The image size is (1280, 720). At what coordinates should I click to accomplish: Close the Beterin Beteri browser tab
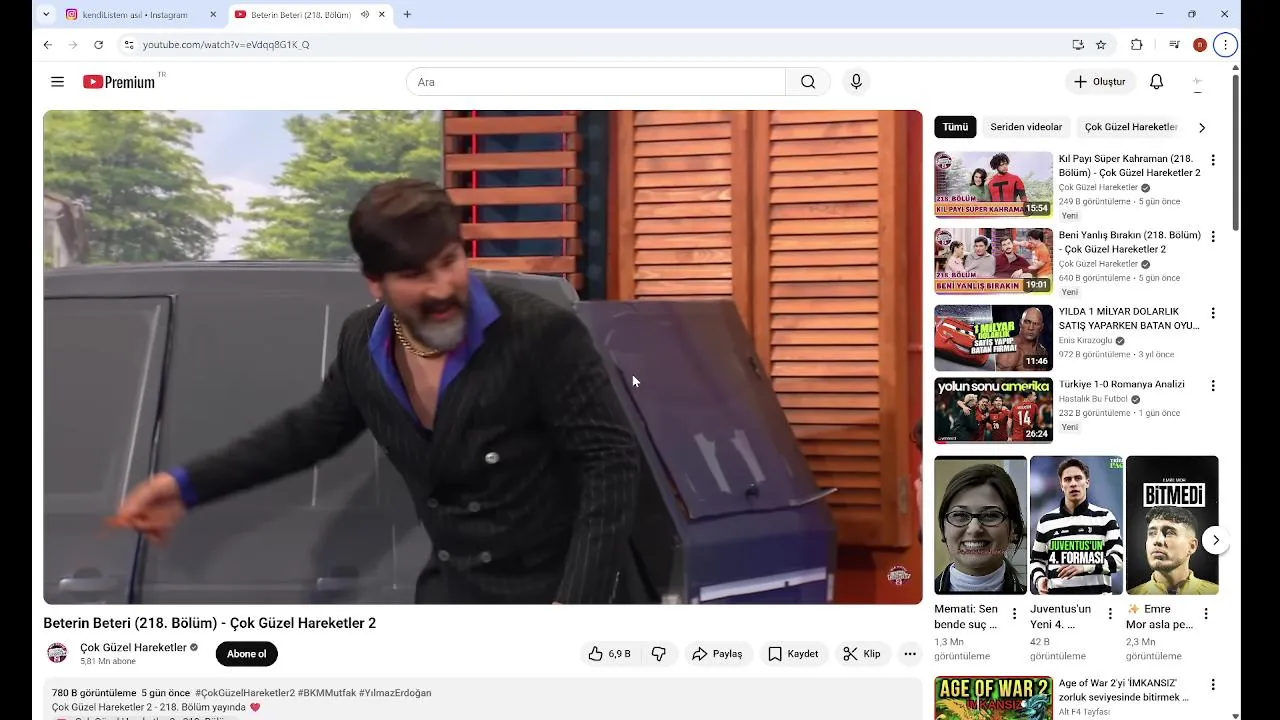(x=382, y=15)
